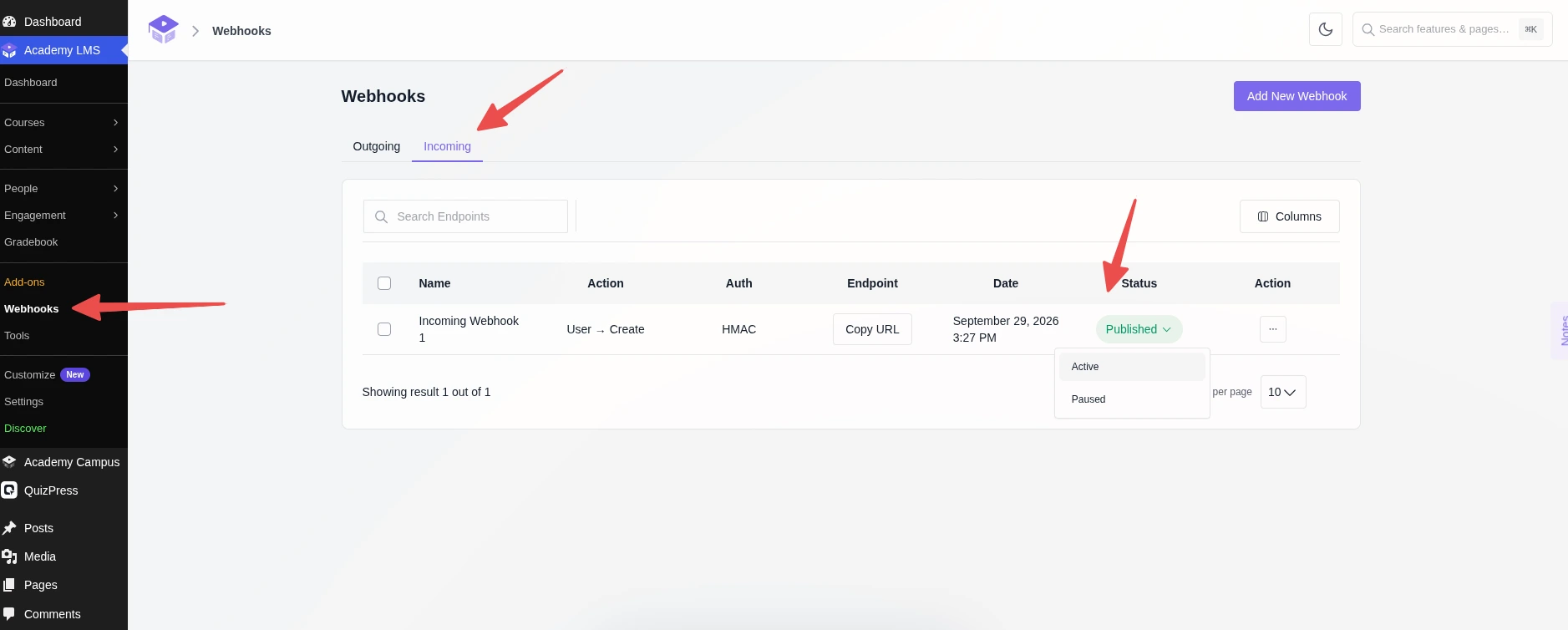
Task: Expand the Content submenu
Action: (115, 150)
